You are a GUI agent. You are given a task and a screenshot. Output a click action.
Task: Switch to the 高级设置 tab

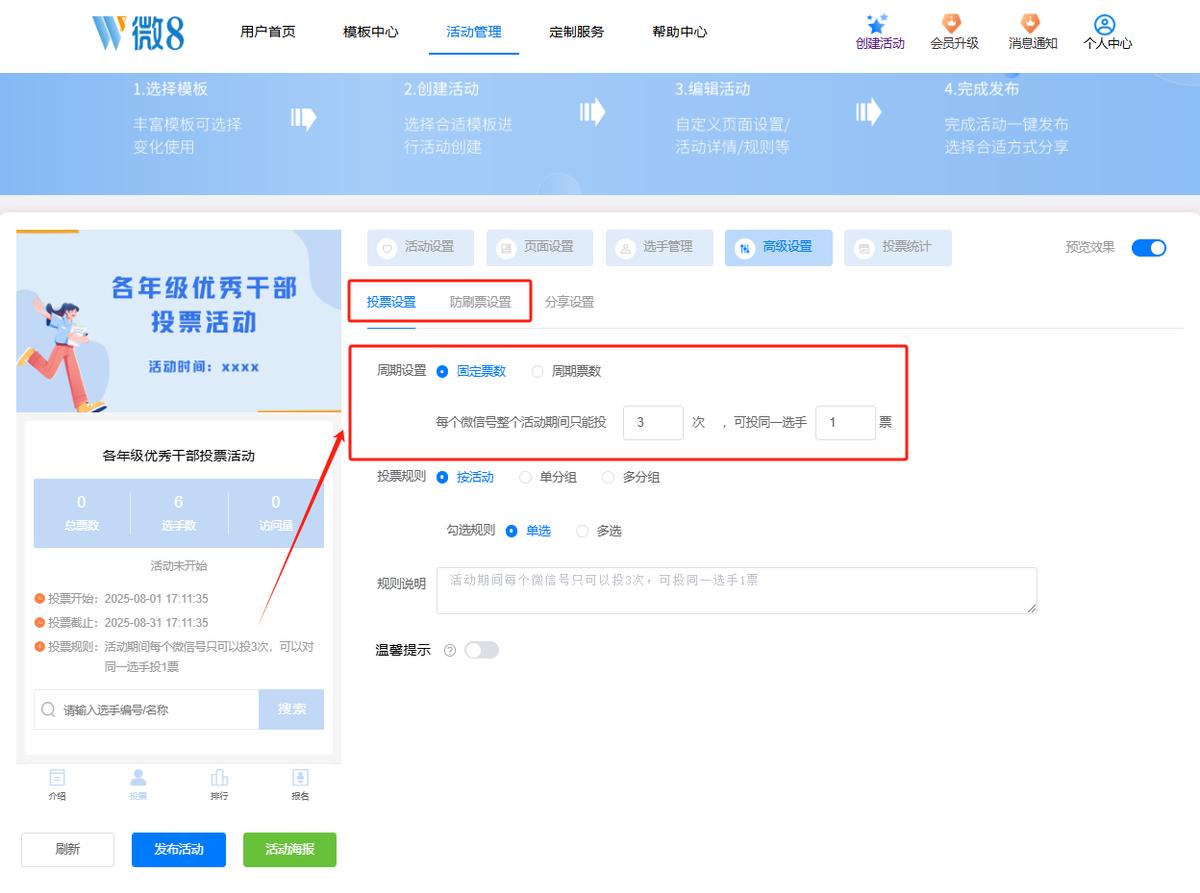click(778, 248)
